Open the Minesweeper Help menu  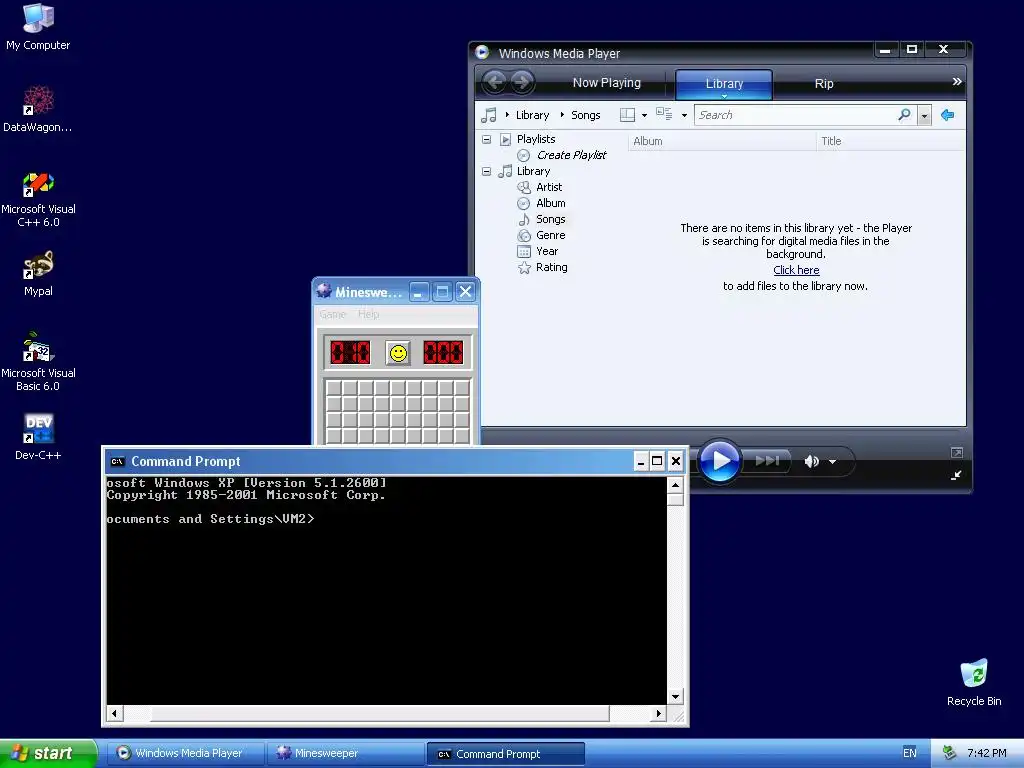(368, 314)
